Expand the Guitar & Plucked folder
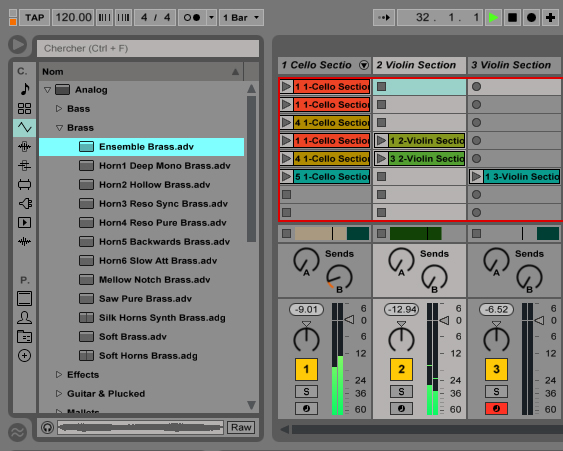563x451 pixels. (59, 394)
